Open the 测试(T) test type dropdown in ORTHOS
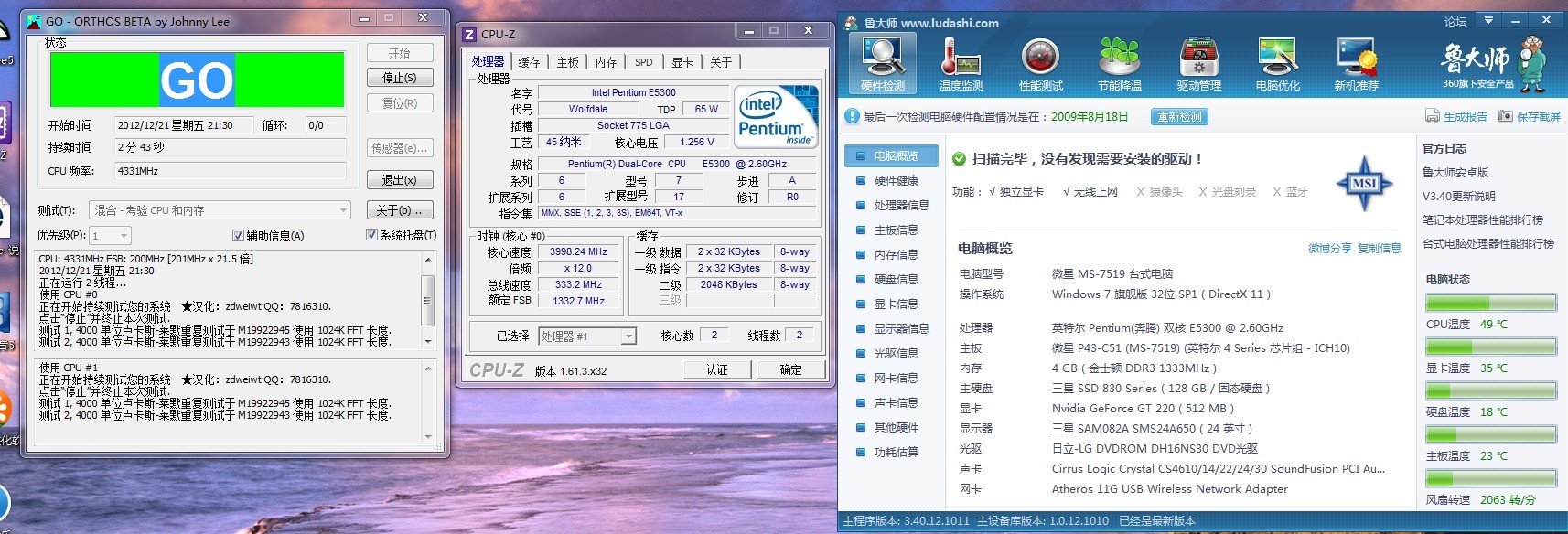Screen dimensions: 1568x534 [220, 210]
